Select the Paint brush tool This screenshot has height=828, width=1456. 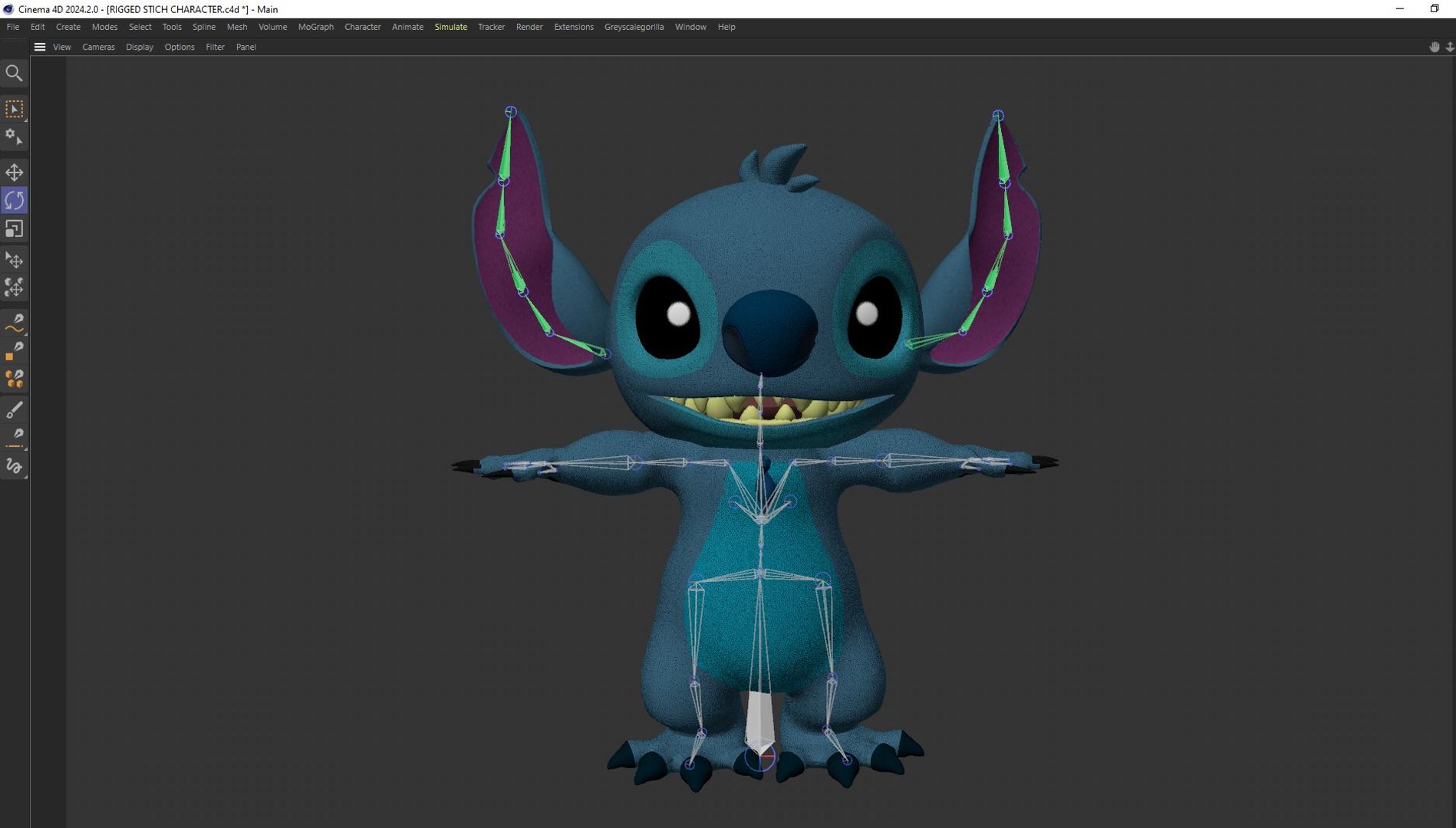[14, 409]
